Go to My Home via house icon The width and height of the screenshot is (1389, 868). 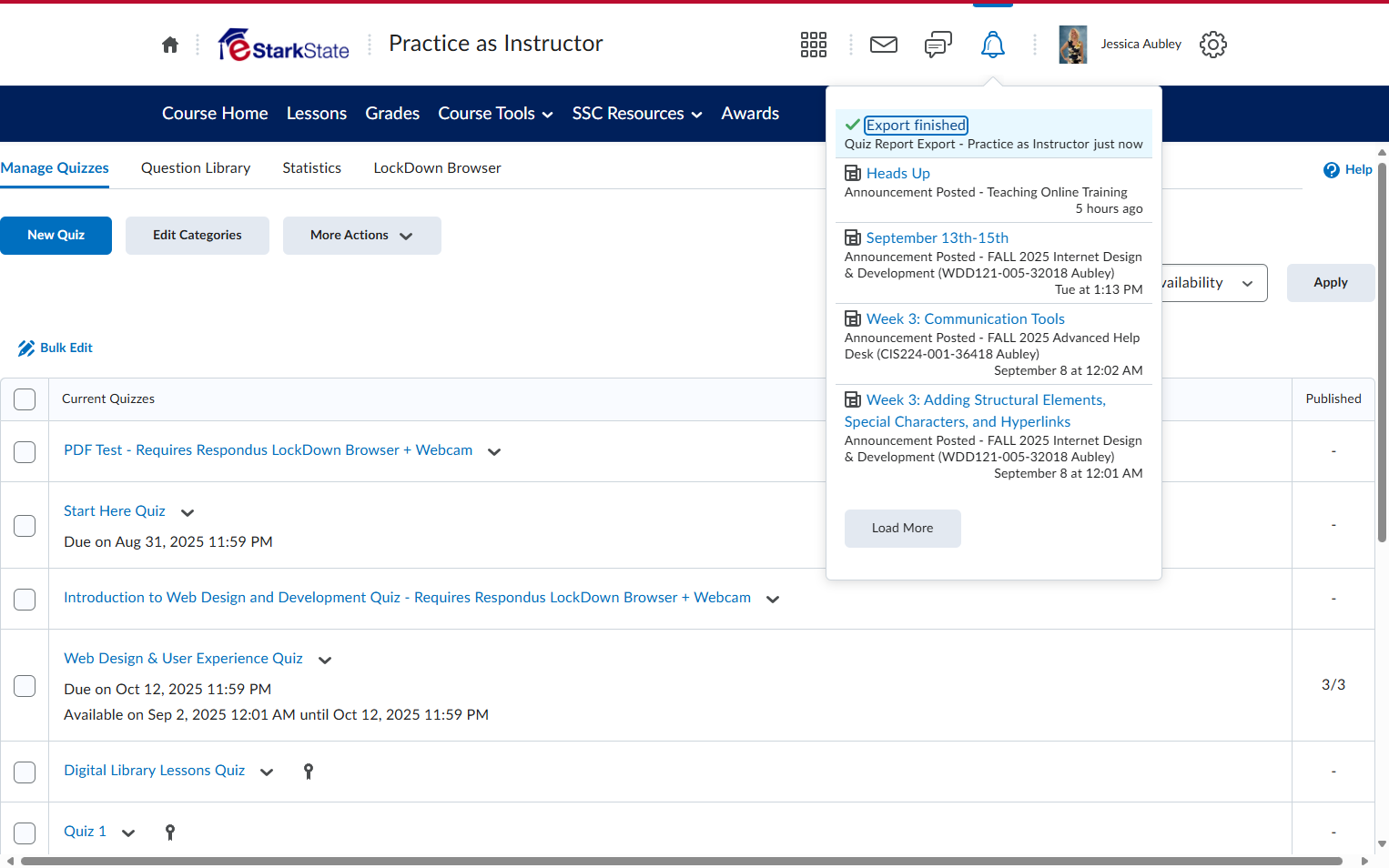click(170, 45)
